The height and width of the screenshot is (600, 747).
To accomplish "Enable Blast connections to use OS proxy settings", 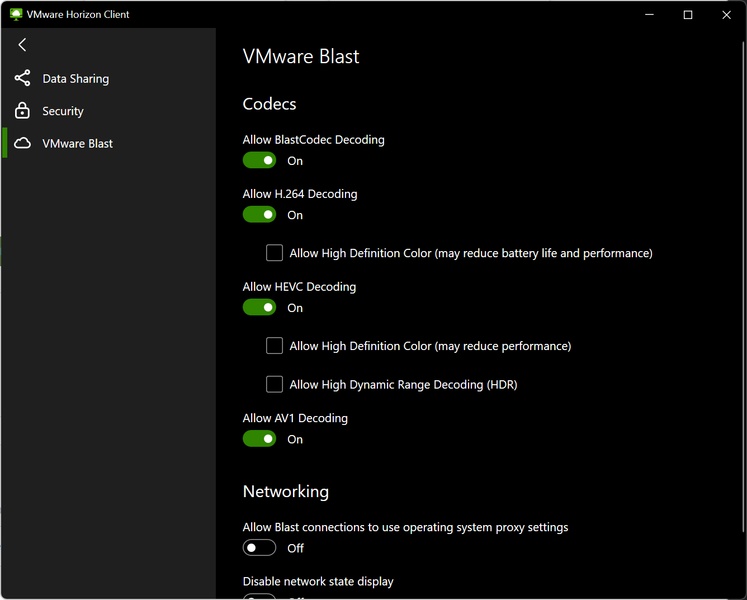I will click(259, 547).
